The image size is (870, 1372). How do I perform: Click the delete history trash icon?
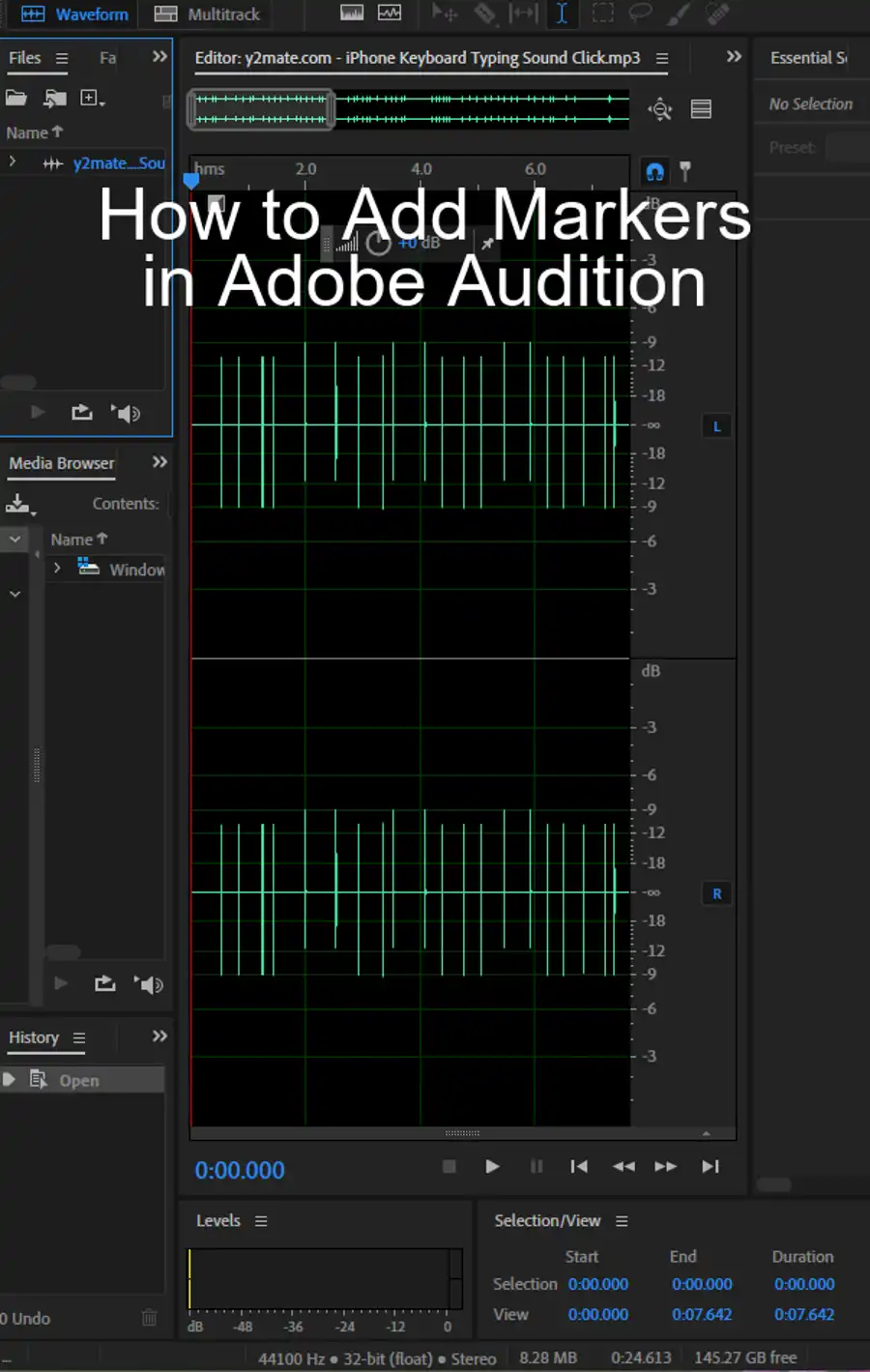[x=149, y=1318]
